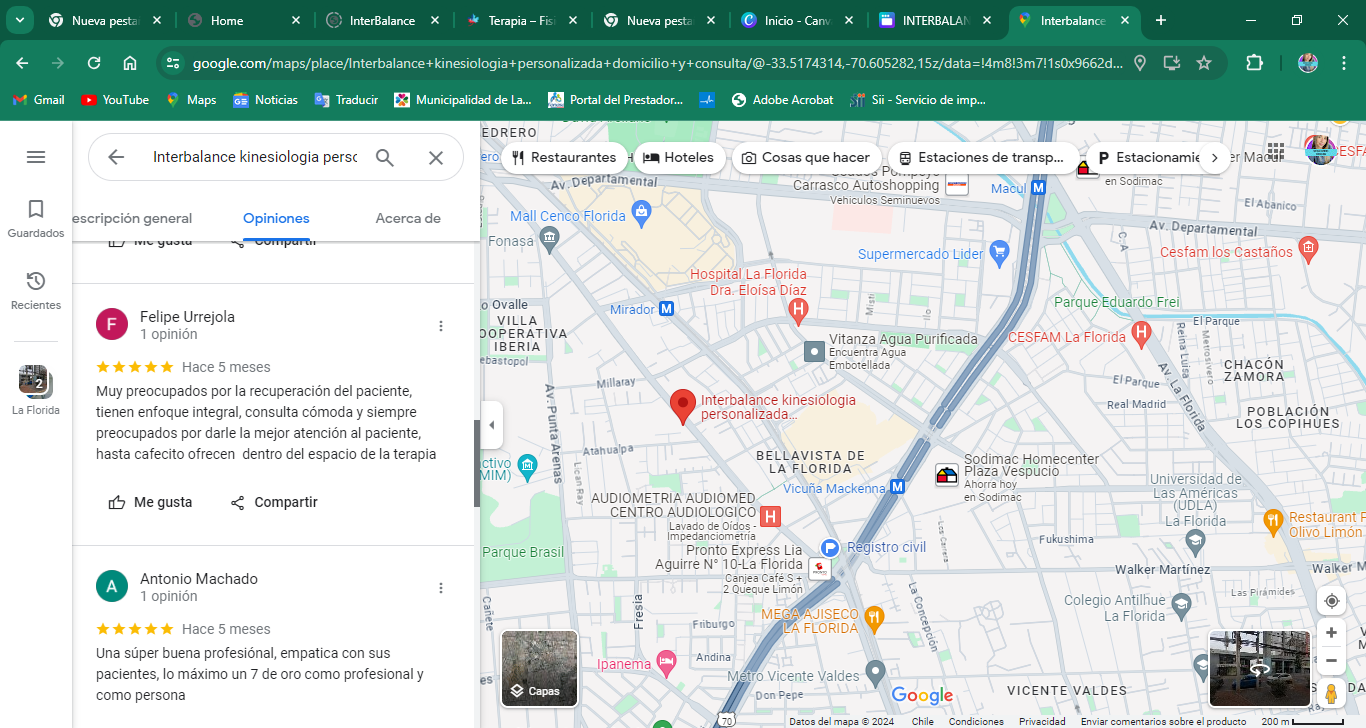This screenshot has width=1366, height=728.
Task: Click Mall Cenco Florida marker
Action: tap(641, 212)
